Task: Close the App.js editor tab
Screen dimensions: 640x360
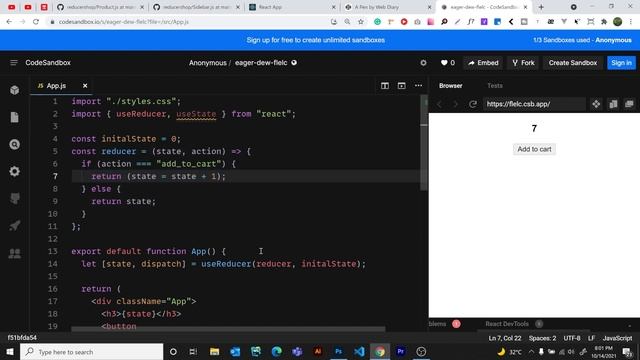Action: [x=85, y=86]
